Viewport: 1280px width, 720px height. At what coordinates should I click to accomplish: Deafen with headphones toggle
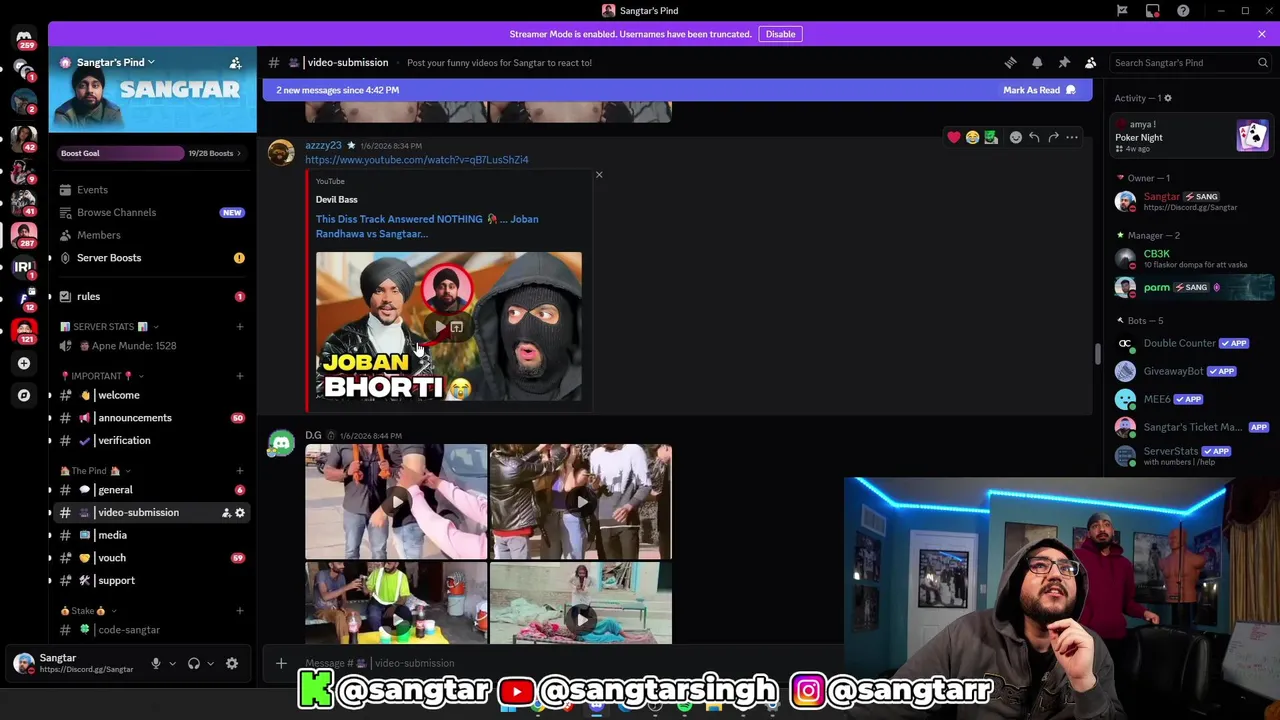click(194, 663)
